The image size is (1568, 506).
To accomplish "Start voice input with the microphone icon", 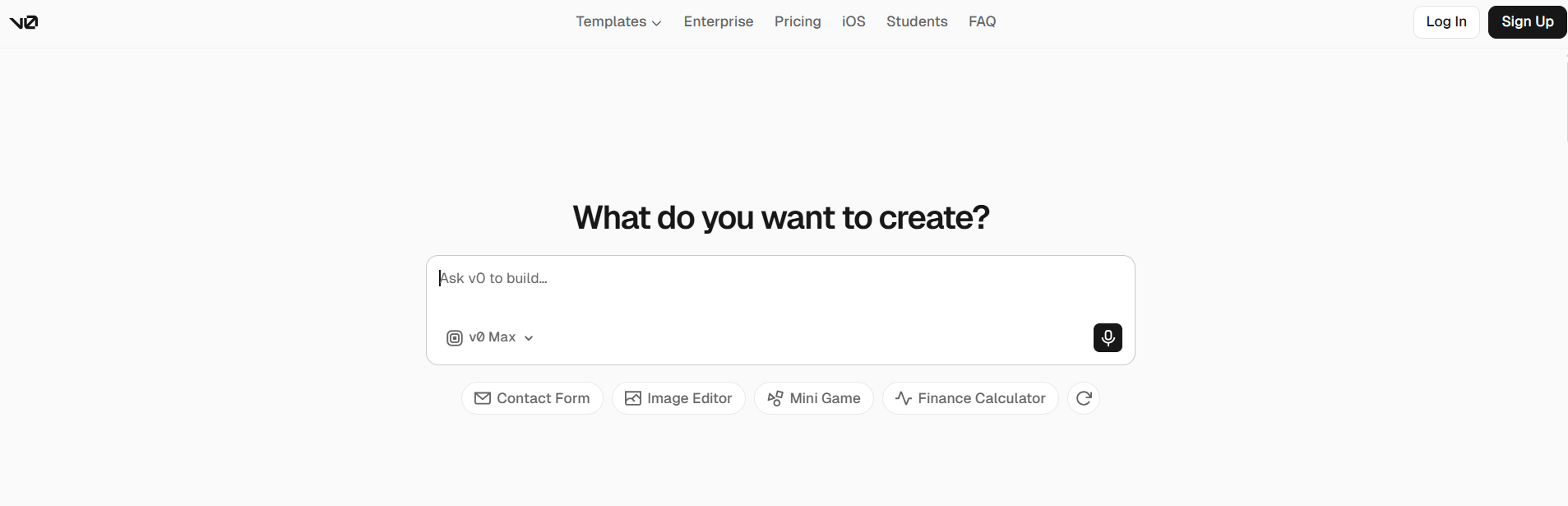I will (x=1108, y=337).
